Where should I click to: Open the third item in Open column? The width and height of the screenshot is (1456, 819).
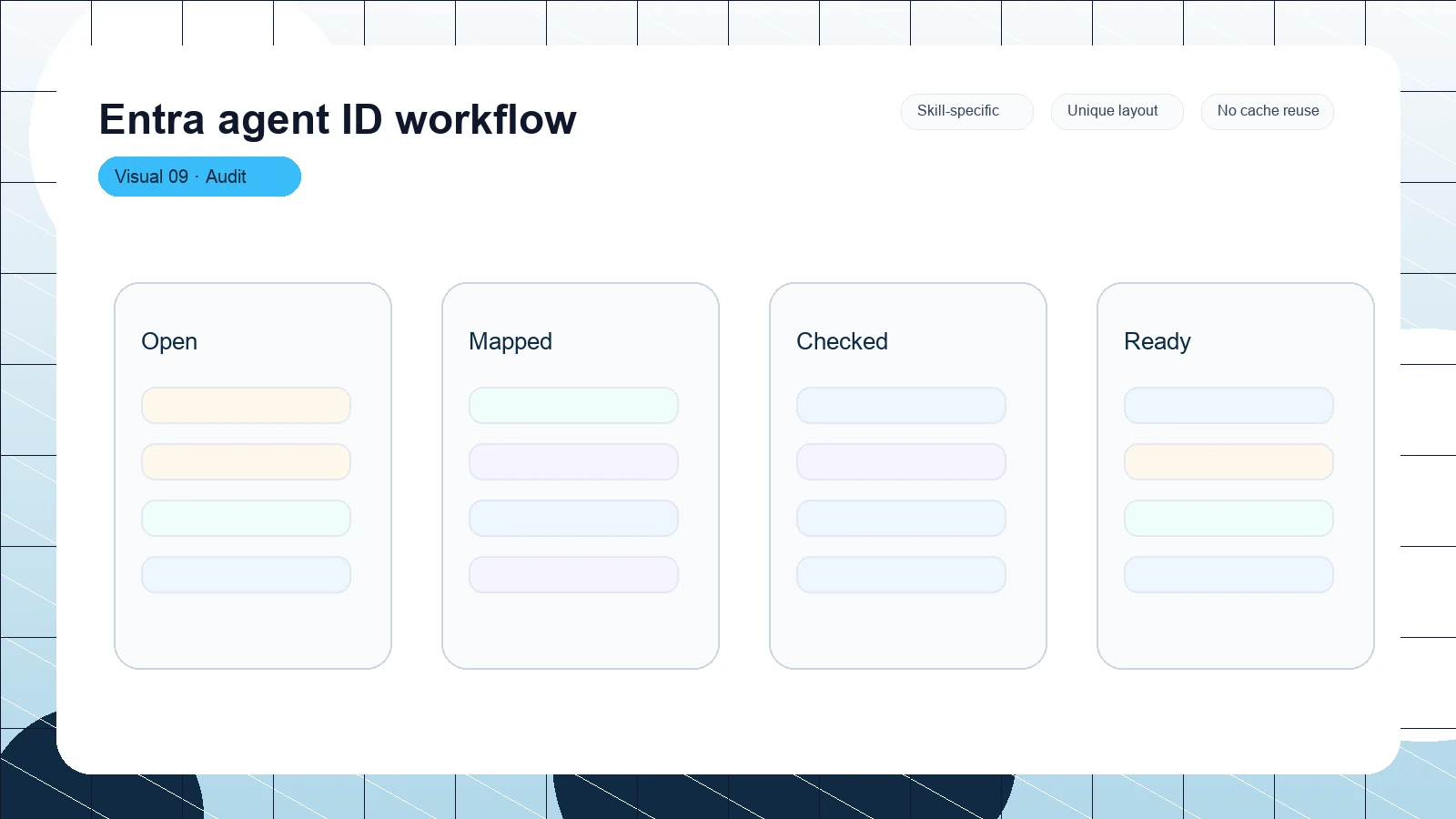pyautogui.click(x=246, y=518)
